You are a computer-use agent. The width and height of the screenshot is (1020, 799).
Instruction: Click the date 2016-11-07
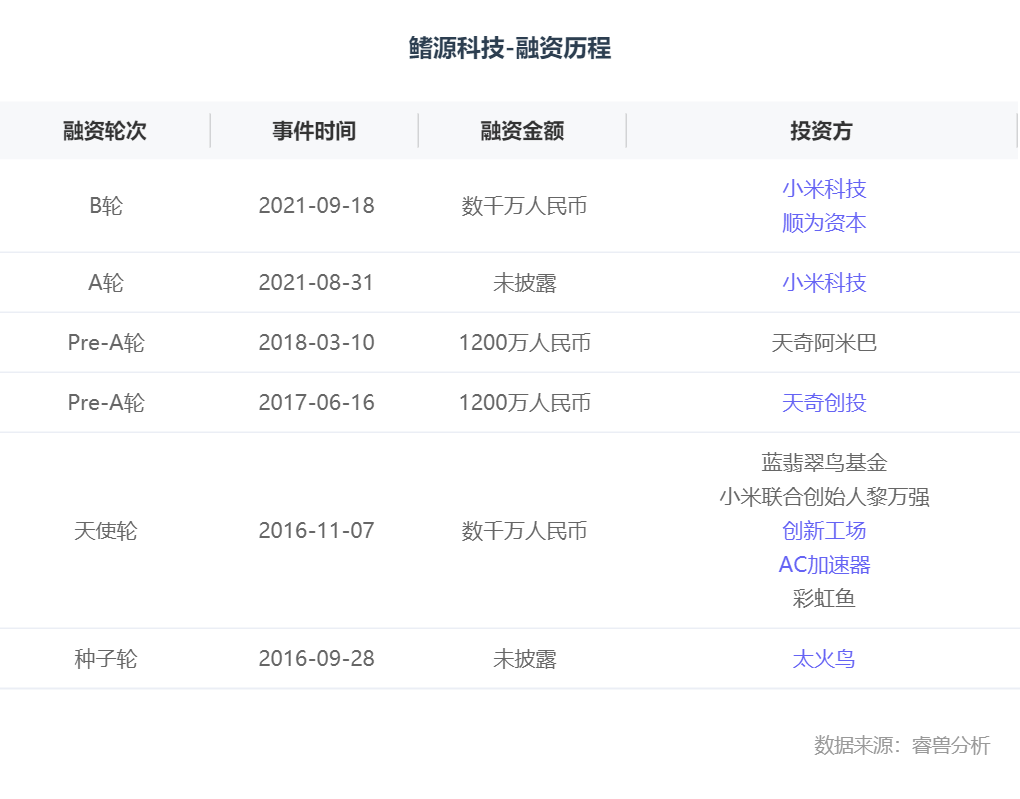tap(316, 530)
